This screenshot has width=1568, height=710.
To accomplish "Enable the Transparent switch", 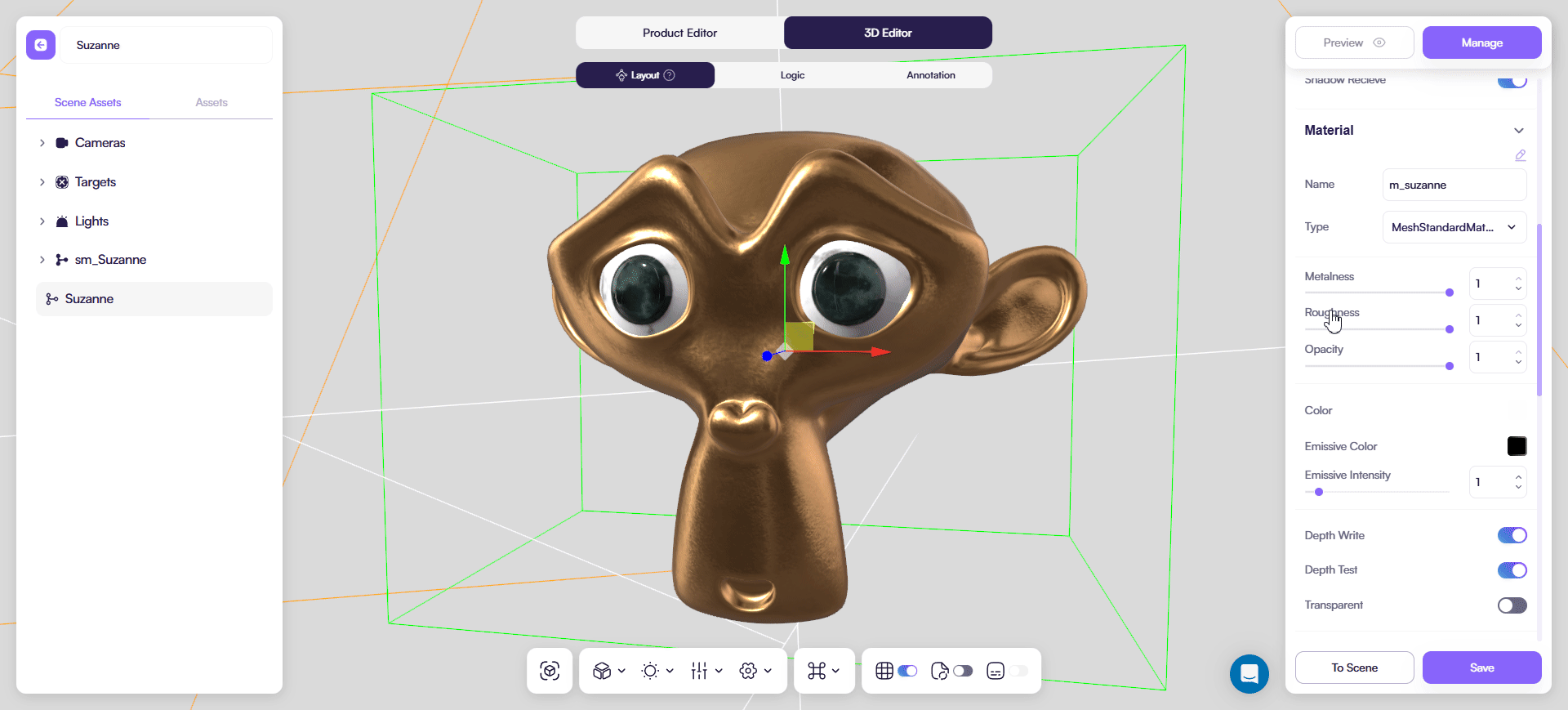I will pos(1512,605).
